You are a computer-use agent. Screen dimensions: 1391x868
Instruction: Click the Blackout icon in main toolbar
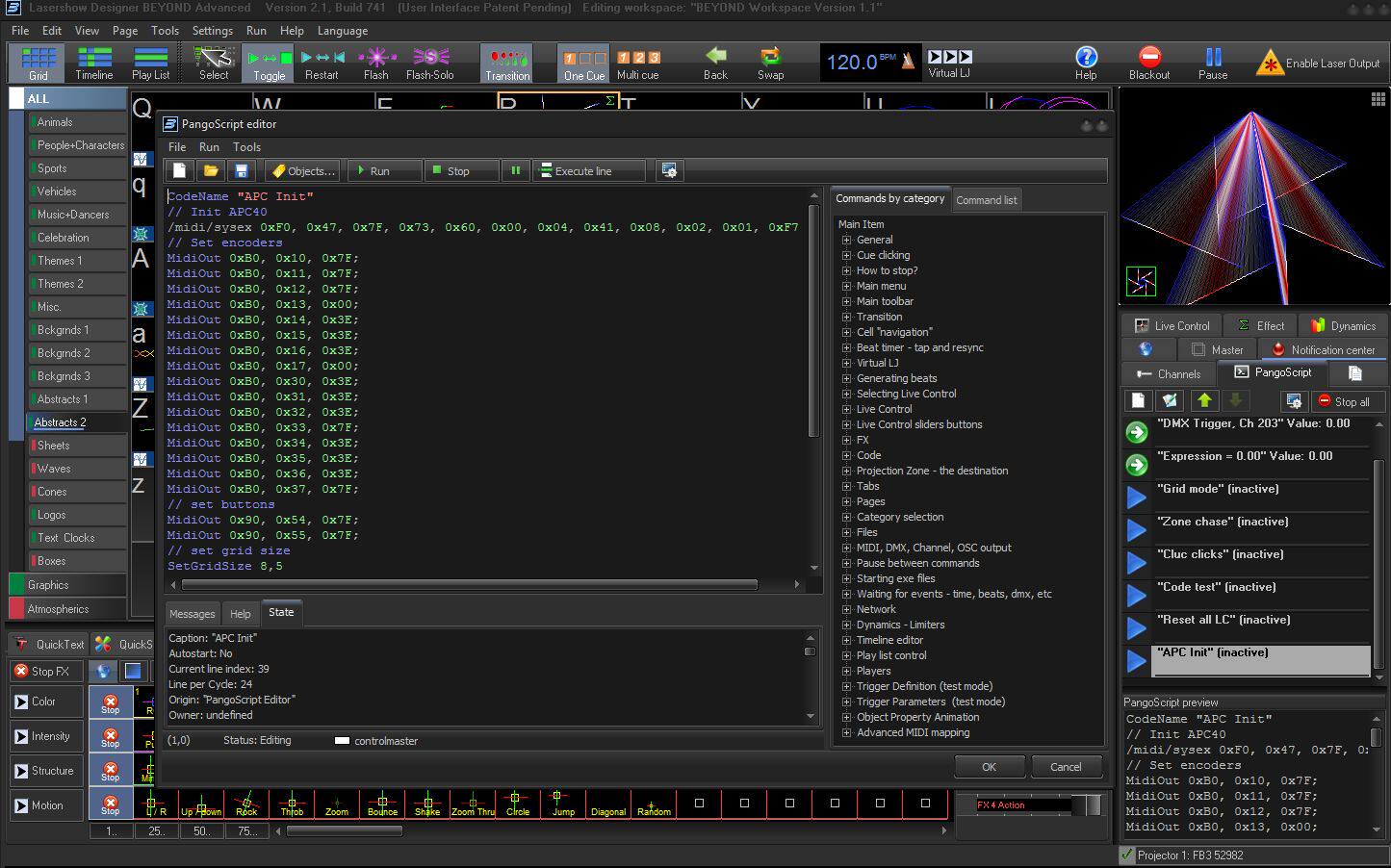(1148, 58)
